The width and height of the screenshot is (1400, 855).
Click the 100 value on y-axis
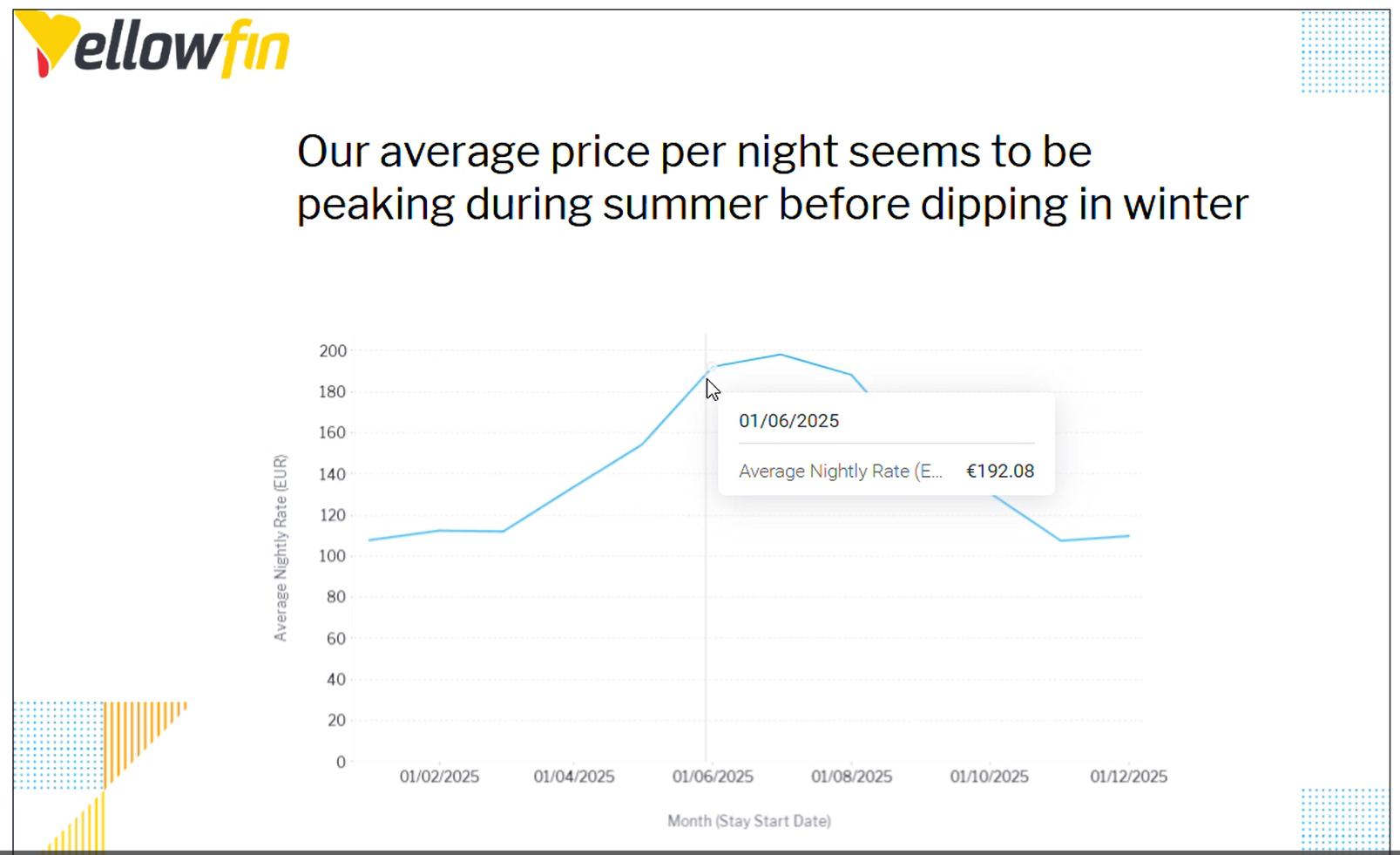click(333, 556)
